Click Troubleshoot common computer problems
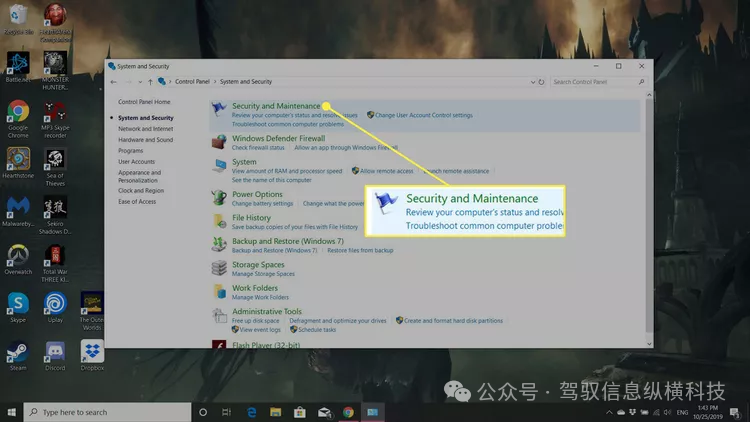 (288, 124)
